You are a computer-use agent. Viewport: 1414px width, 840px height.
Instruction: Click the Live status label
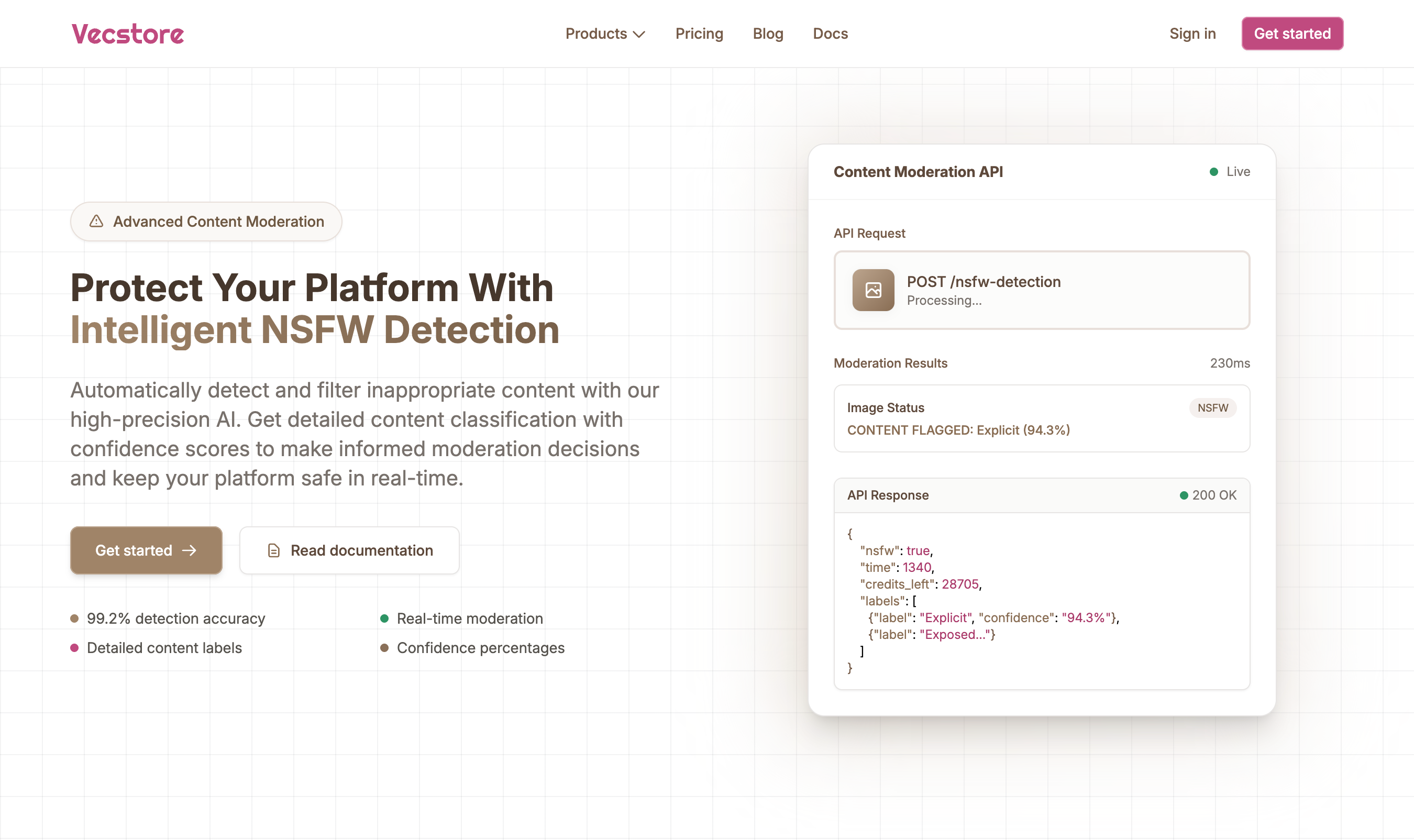point(1238,172)
